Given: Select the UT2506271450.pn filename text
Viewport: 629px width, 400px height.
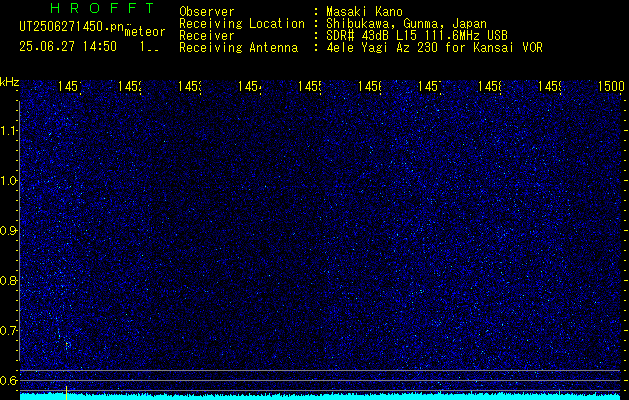Looking at the screenshot, I should tap(71, 26).
